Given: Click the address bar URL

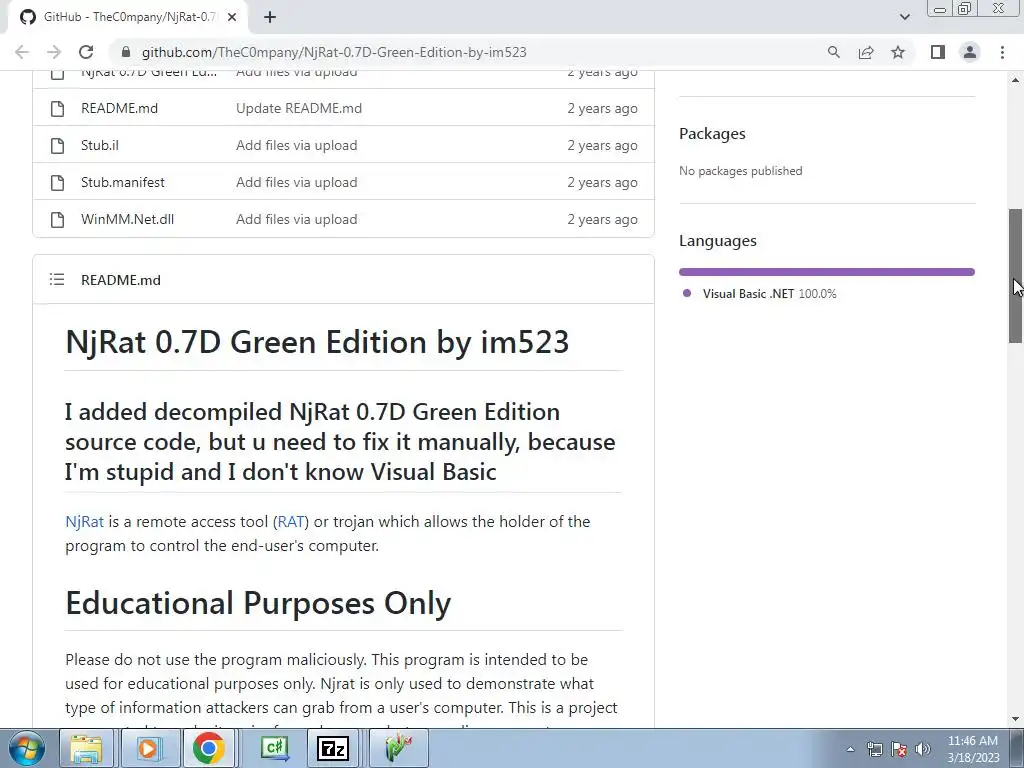Looking at the screenshot, I should (334, 52).
